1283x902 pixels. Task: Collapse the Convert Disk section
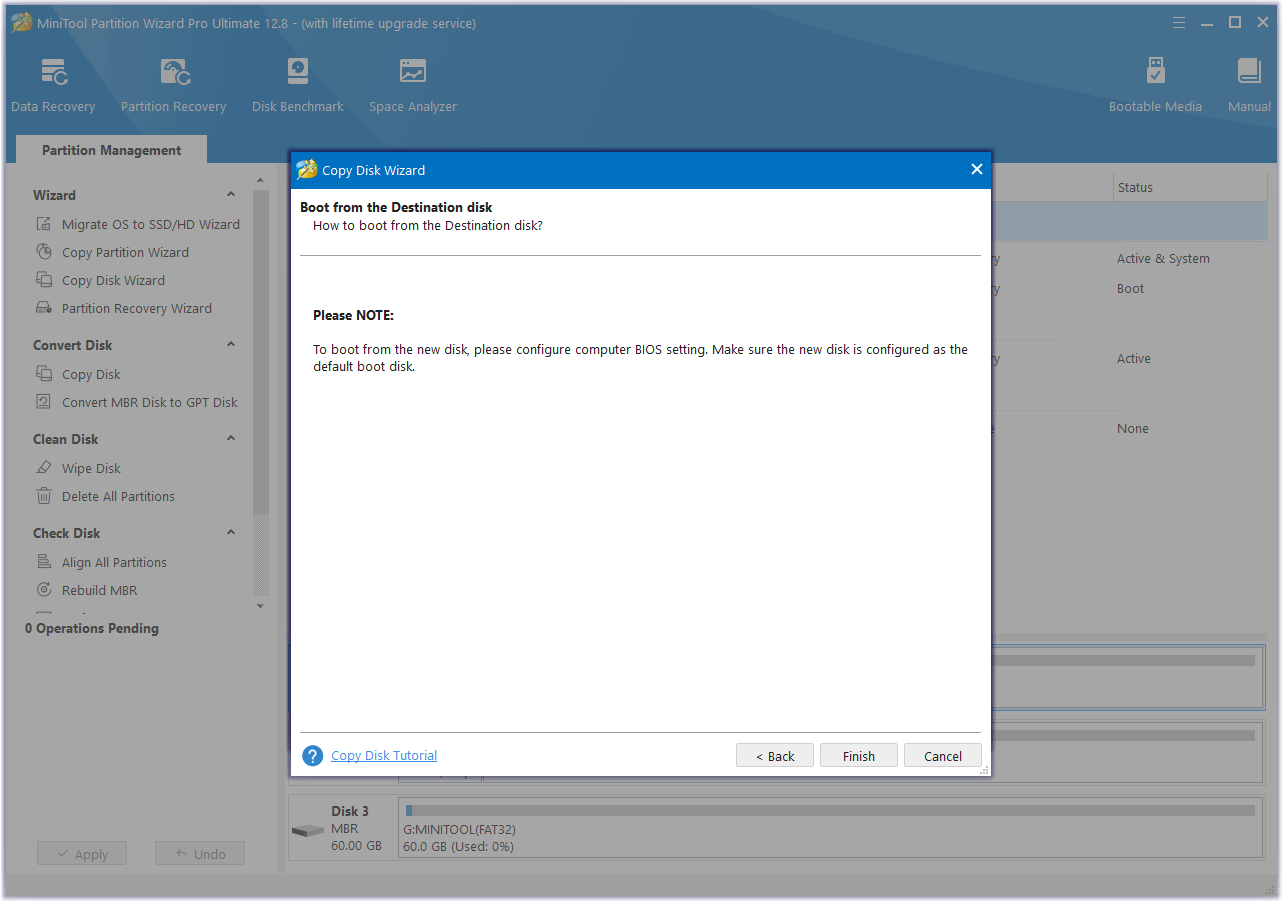pyautogui.click(x=231, y=345)
